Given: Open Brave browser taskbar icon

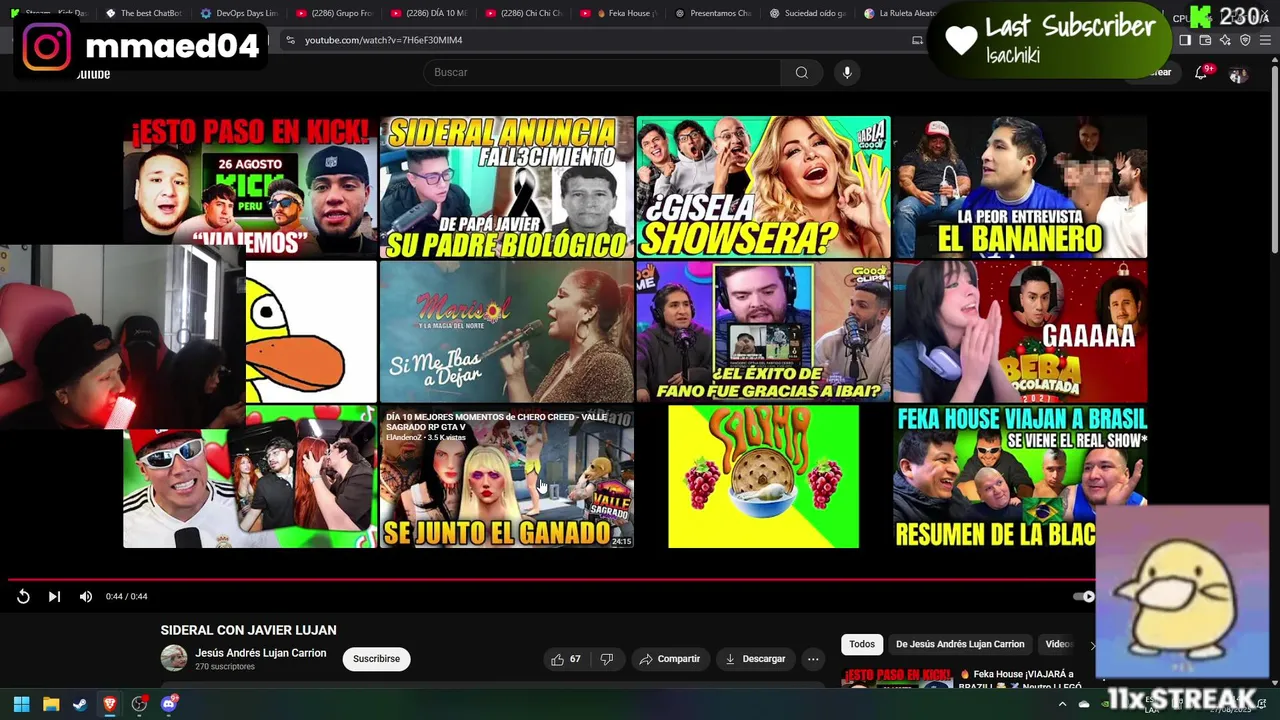Looking at the screenshot, I should pyautogui.click(x=110, y=704).
